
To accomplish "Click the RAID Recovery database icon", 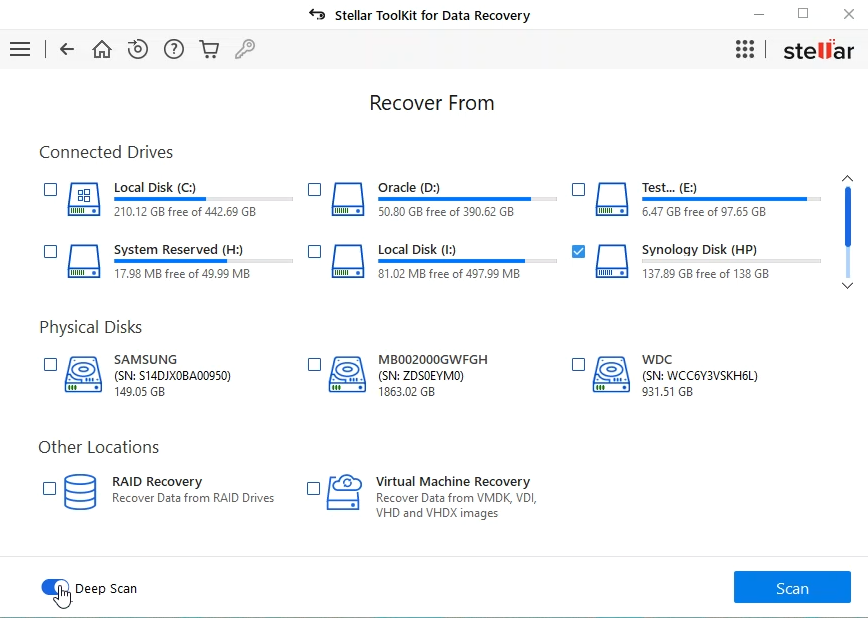I will click(x=80, y=492).
